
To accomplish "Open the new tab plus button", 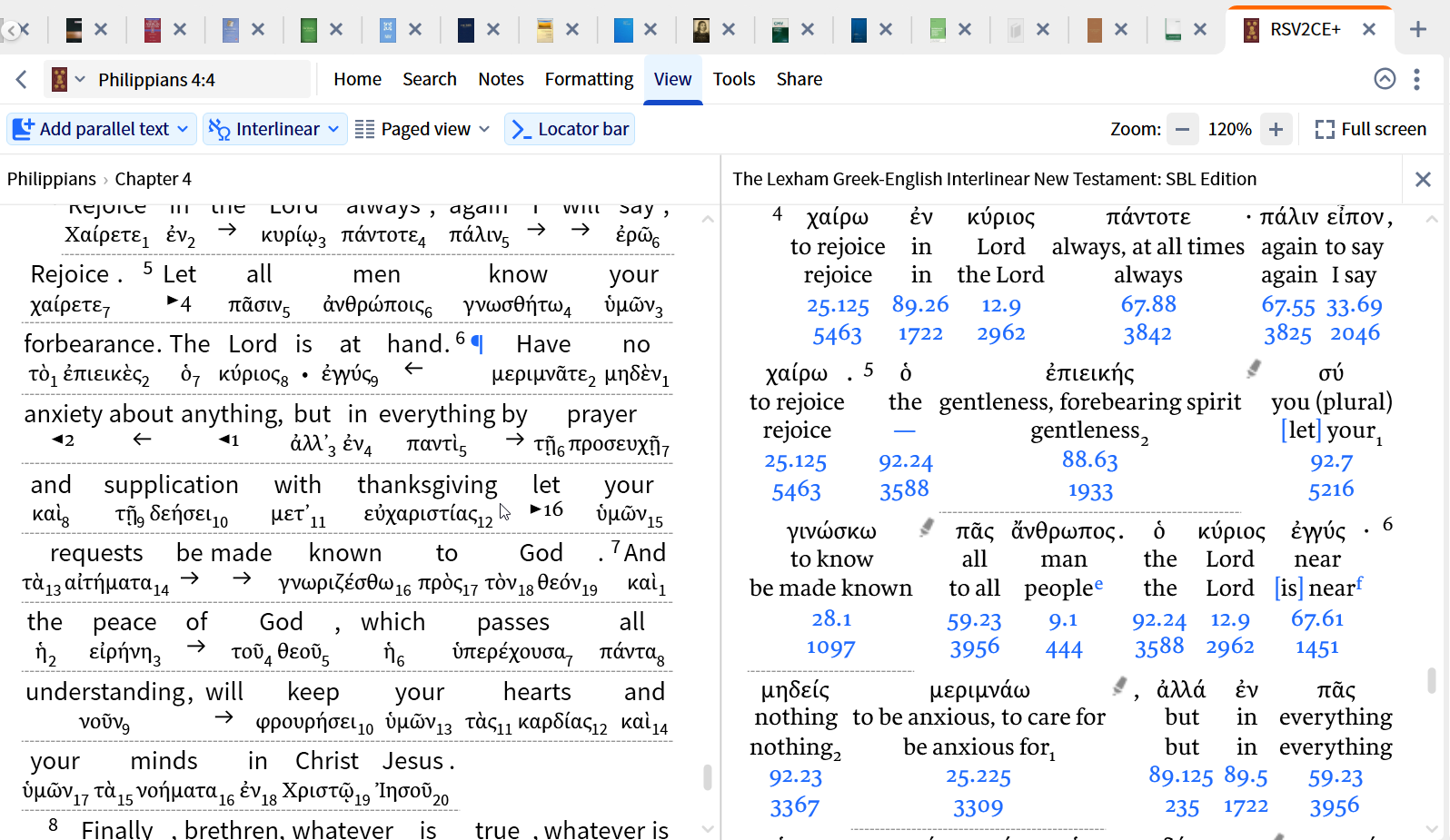I will 1417,29.
